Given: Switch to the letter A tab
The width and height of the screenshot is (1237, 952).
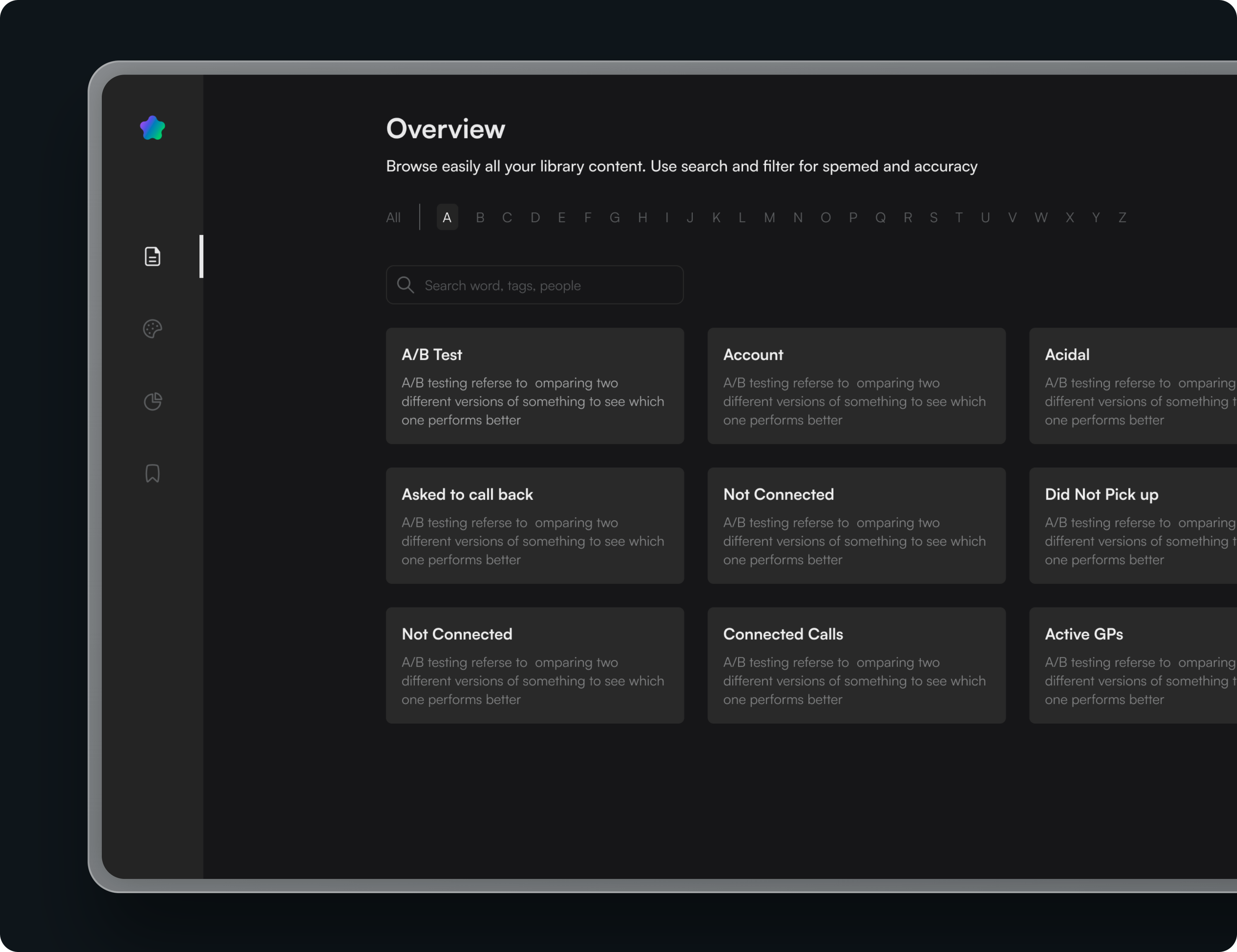Looking at the screenshot, I should point(447,217).
